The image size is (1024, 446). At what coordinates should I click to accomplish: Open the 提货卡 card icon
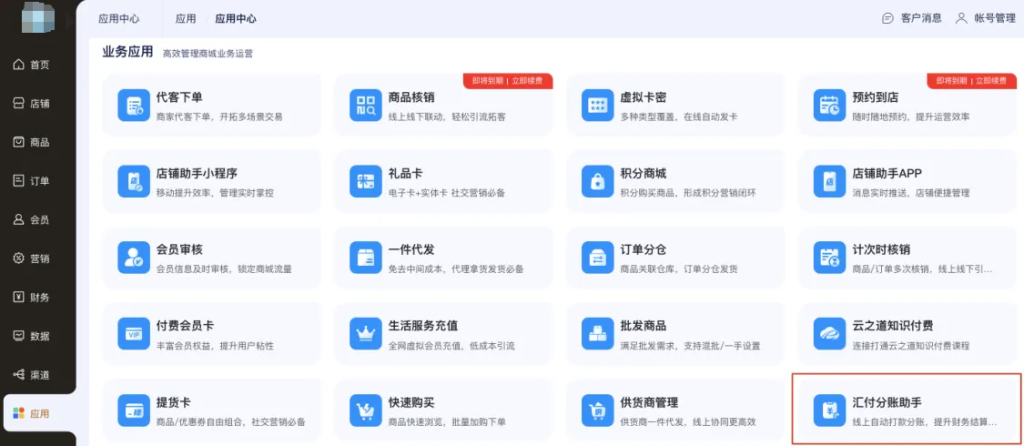134,410
